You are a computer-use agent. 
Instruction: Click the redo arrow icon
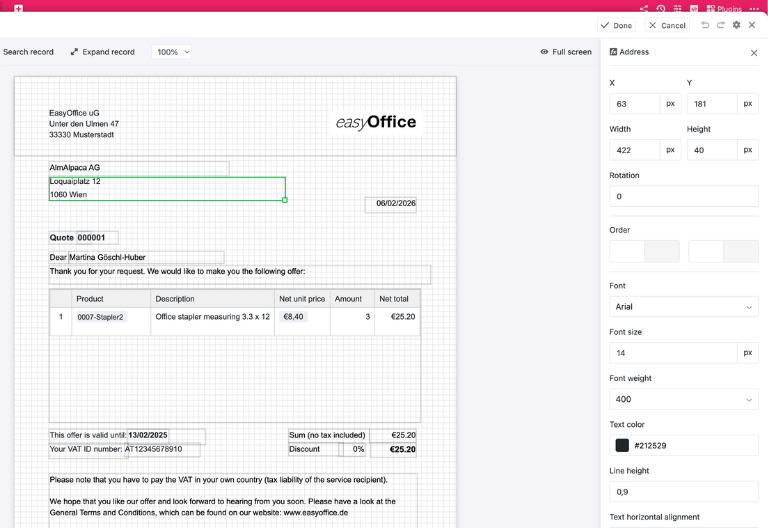pyautogui.click(x=721, y=25)
